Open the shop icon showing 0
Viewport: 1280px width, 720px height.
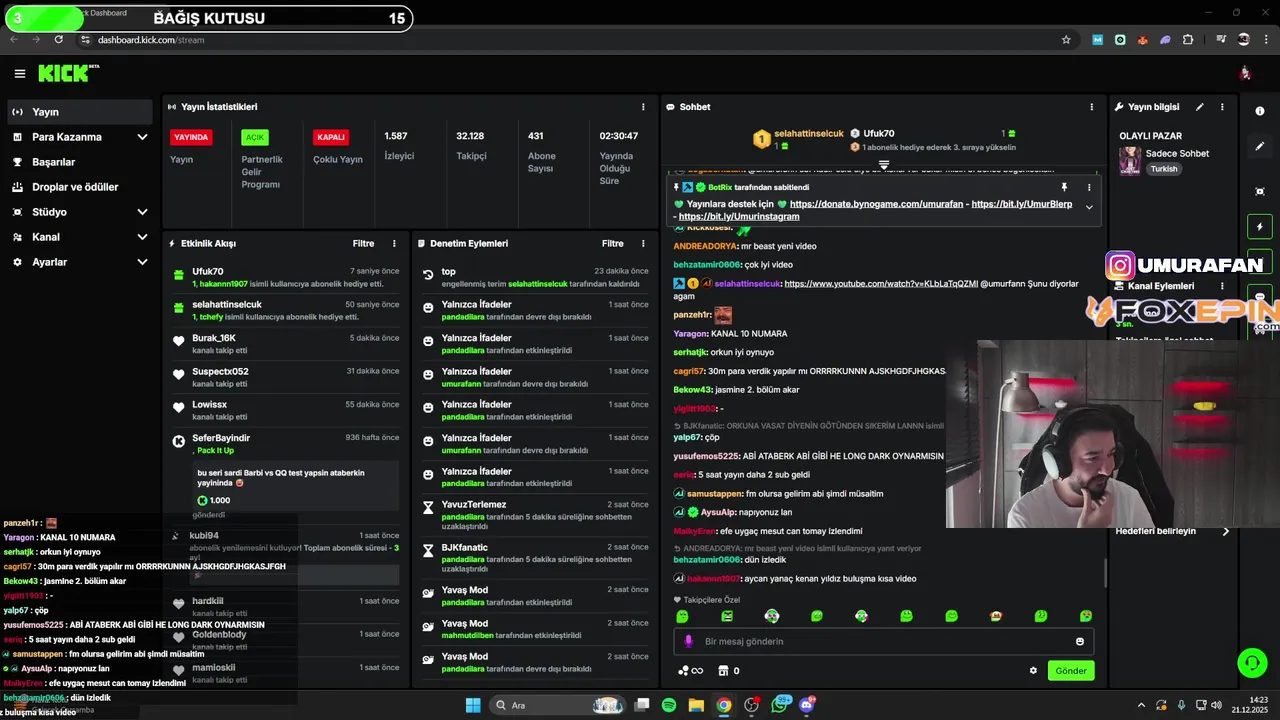pyautogui.click(x=729, y=671)
